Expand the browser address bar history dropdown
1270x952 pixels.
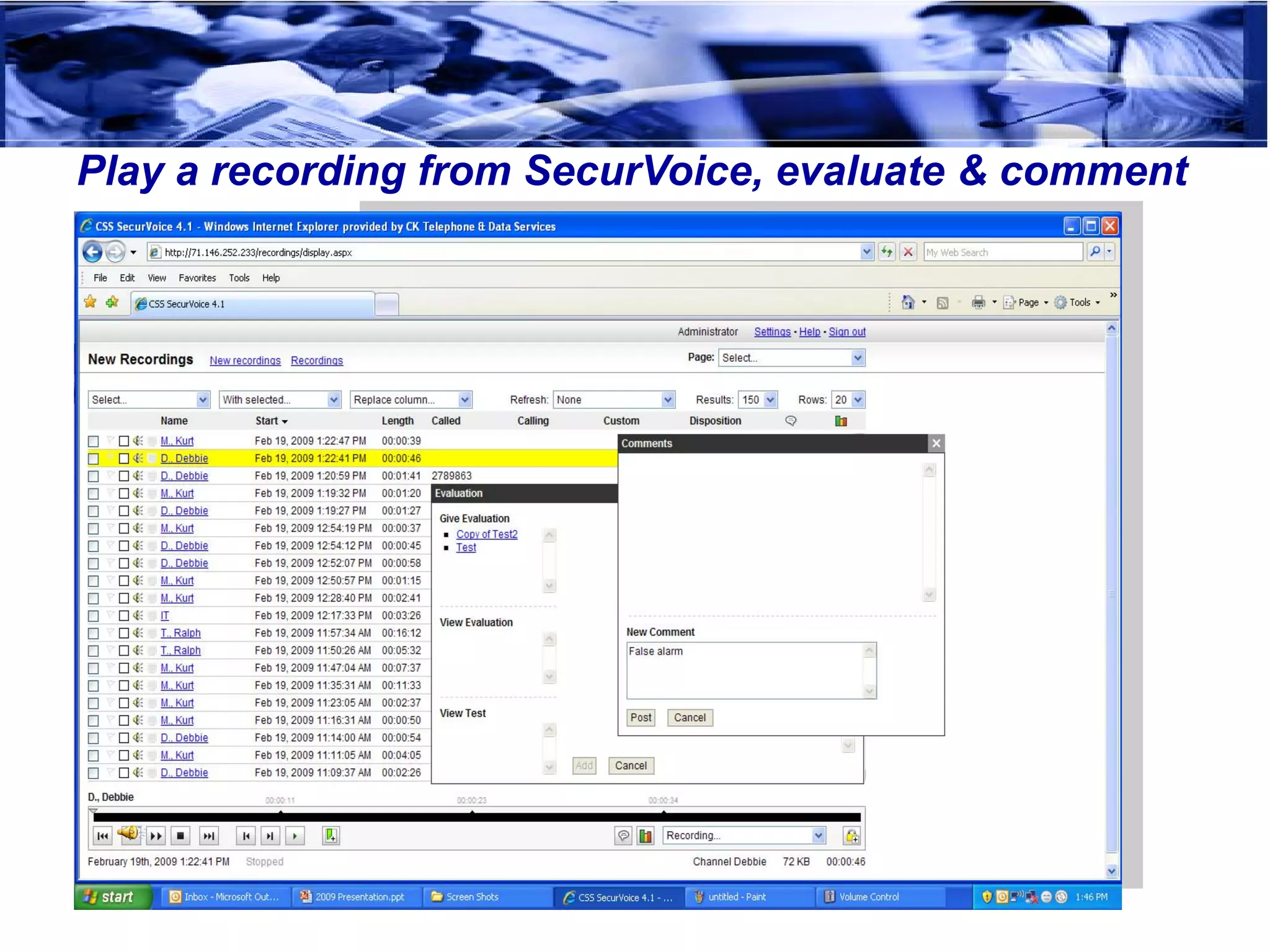(x=866, y=252)
